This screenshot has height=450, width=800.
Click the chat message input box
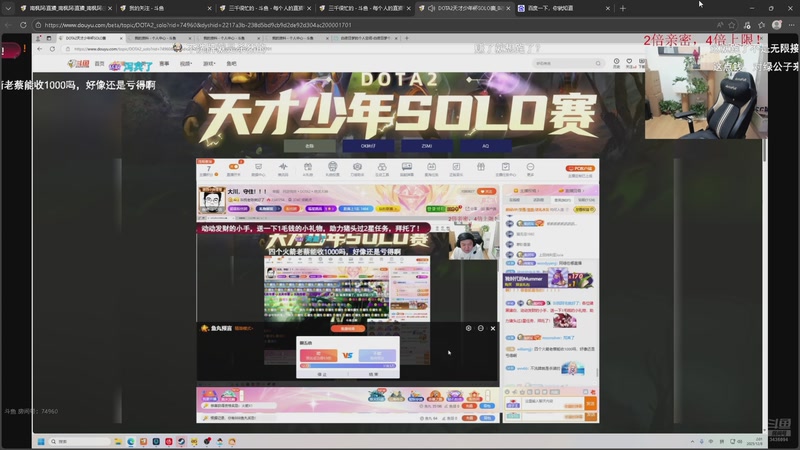click(553, 403)
